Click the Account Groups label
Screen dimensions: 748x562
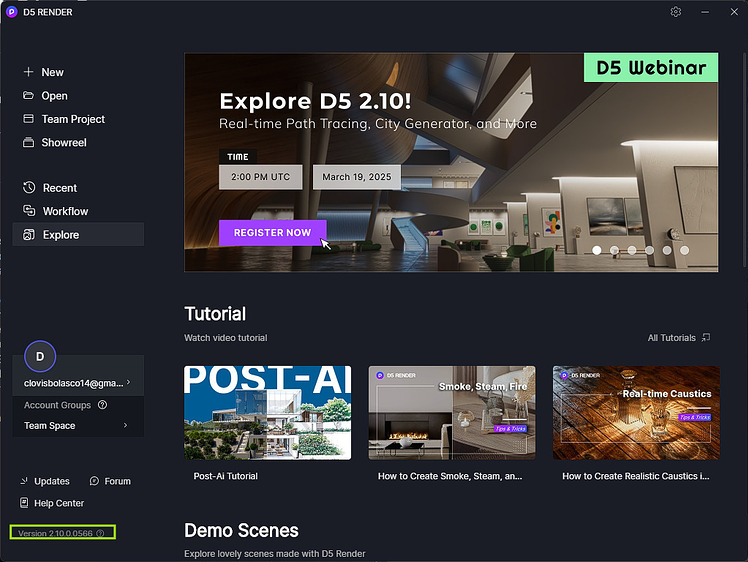(57, 405)
